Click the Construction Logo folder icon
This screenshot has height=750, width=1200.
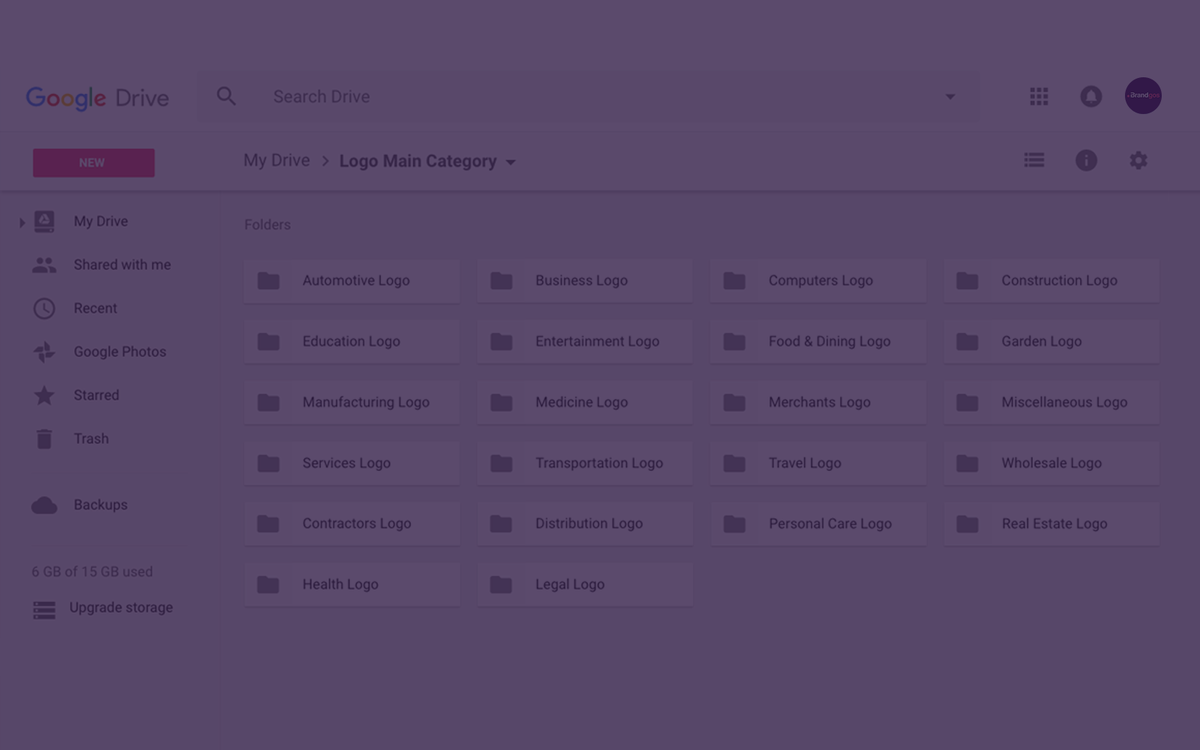(967, 281)
